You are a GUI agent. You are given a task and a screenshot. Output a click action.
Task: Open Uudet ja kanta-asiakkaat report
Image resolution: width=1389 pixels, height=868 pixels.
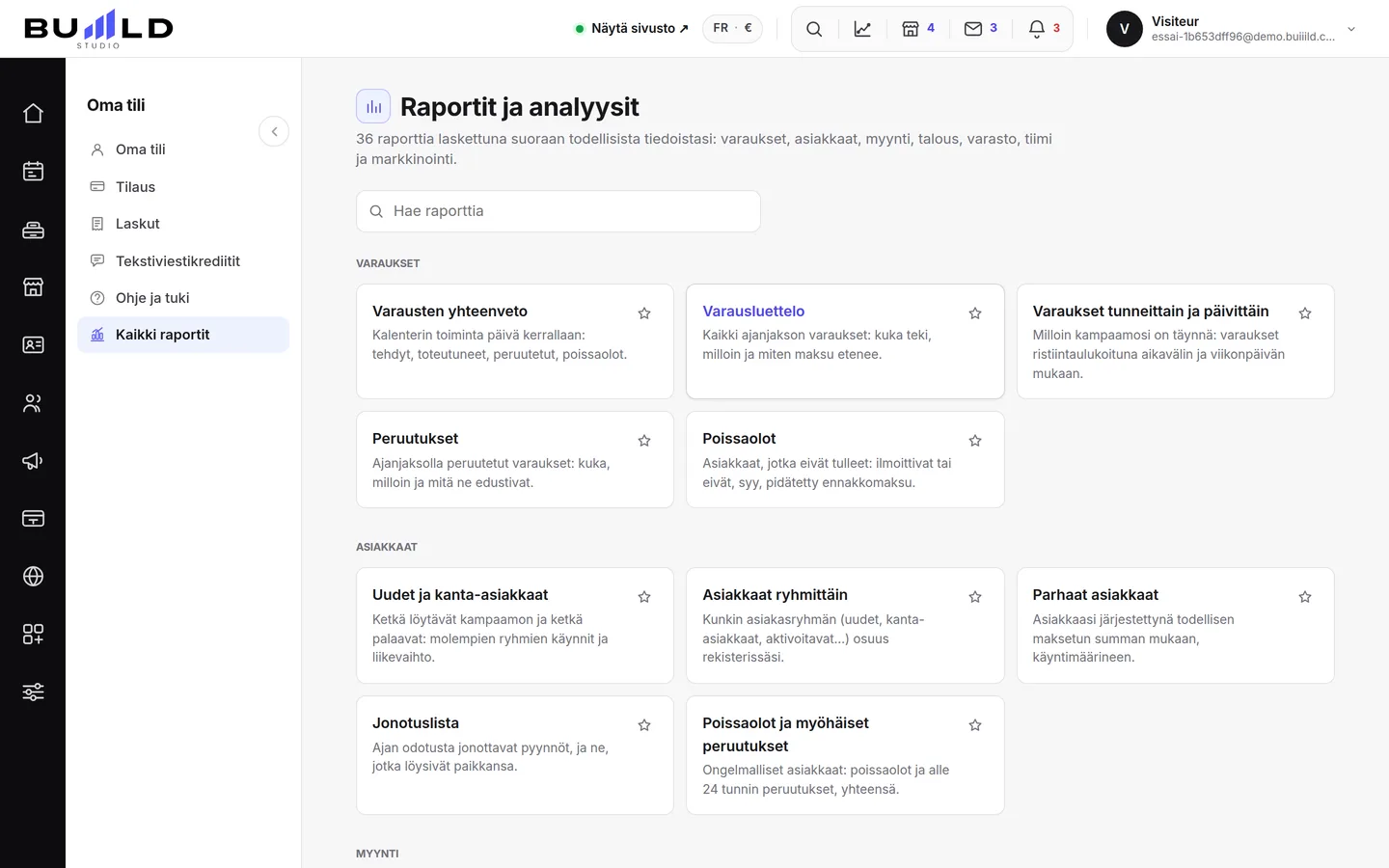[515, 625]
